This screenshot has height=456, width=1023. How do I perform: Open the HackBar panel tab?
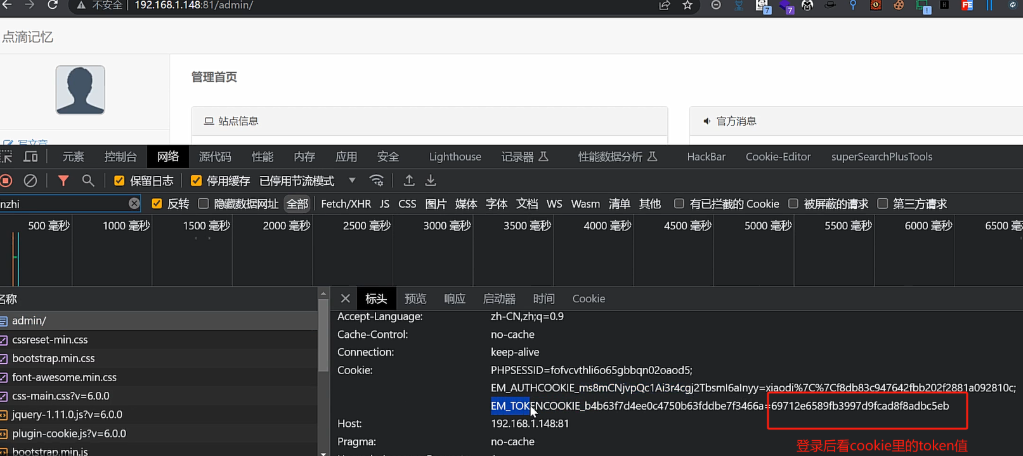pos(706,157)
